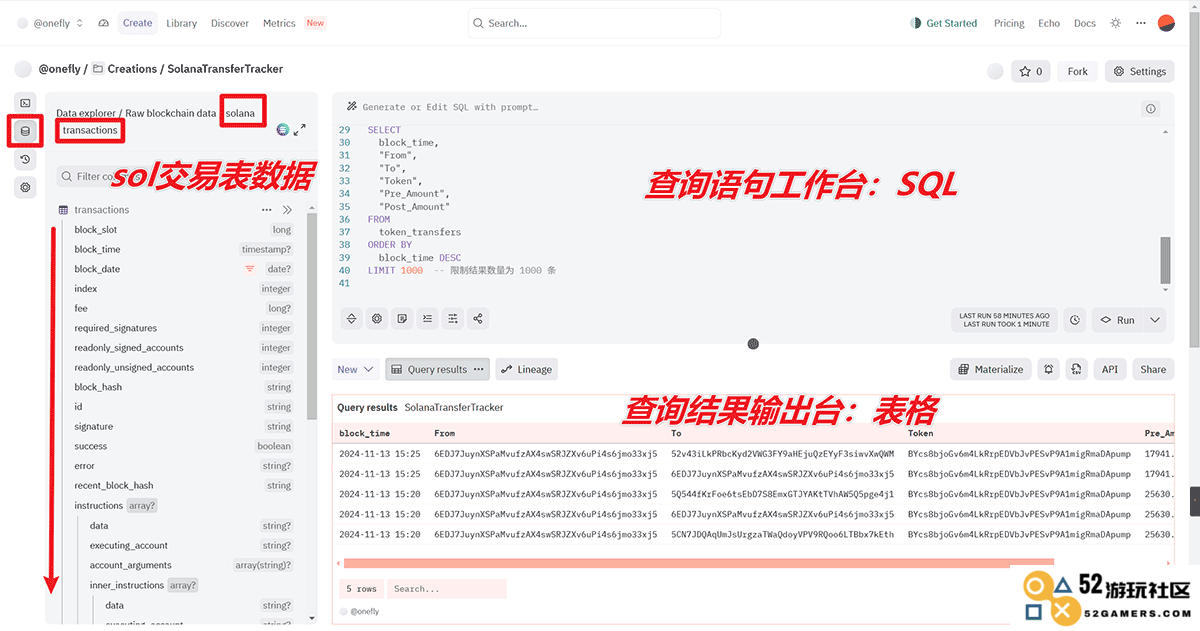
Task: Select the Query results tab
Action: click(438, 369)
